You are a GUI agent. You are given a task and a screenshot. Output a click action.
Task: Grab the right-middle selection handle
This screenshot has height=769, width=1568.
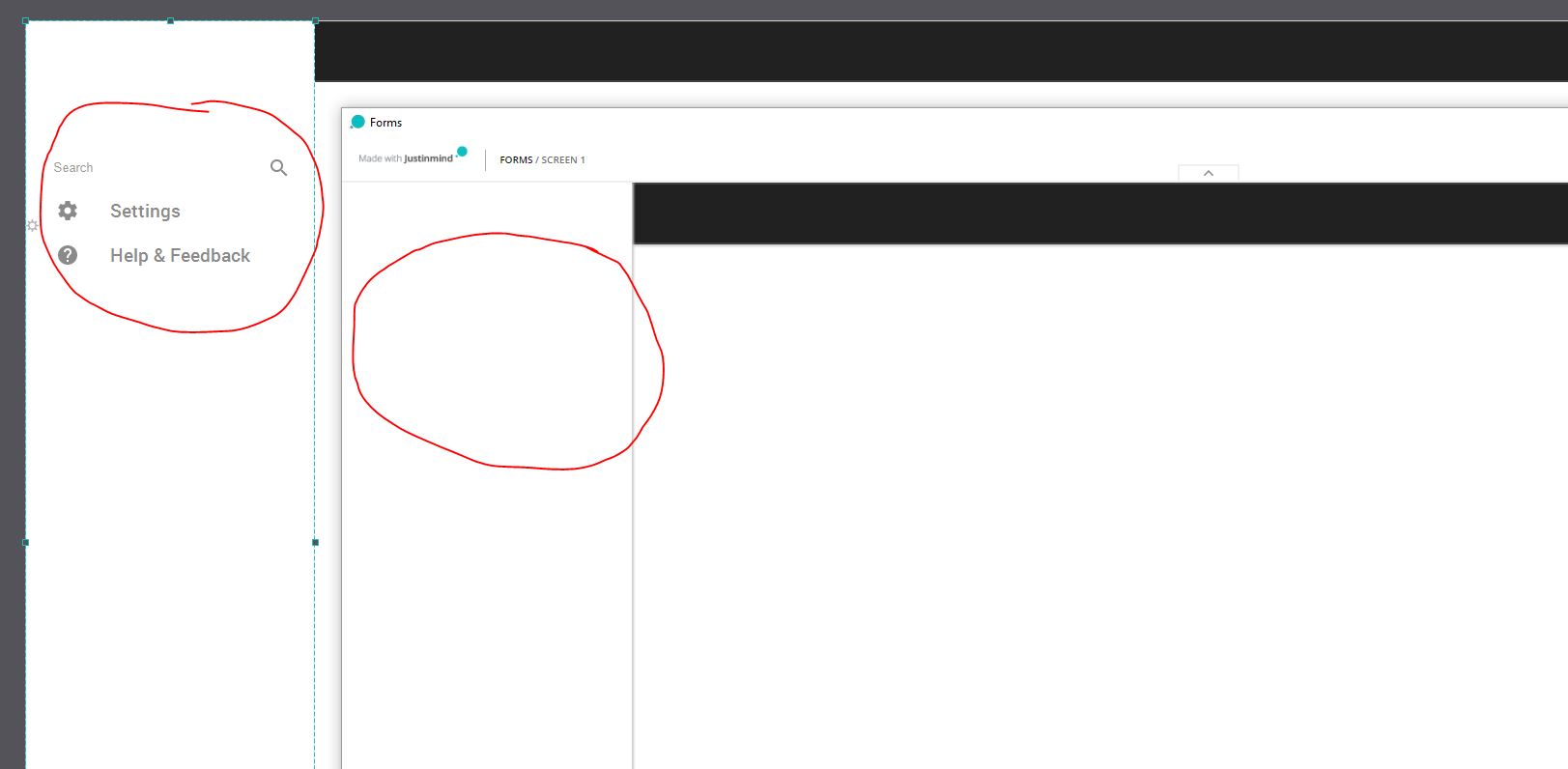pyautogui.click(x=315, y=543)
